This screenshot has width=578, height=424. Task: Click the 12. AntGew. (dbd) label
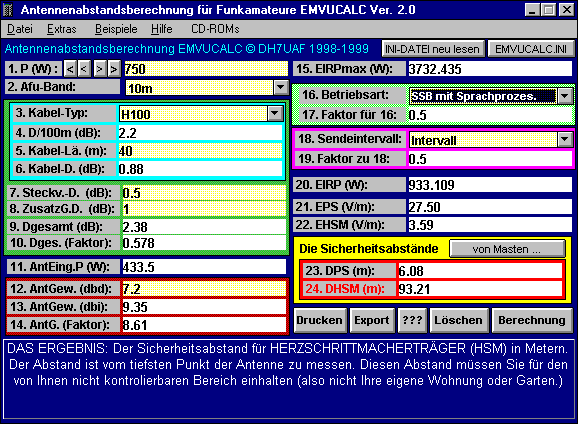click(x=64, y=289)
